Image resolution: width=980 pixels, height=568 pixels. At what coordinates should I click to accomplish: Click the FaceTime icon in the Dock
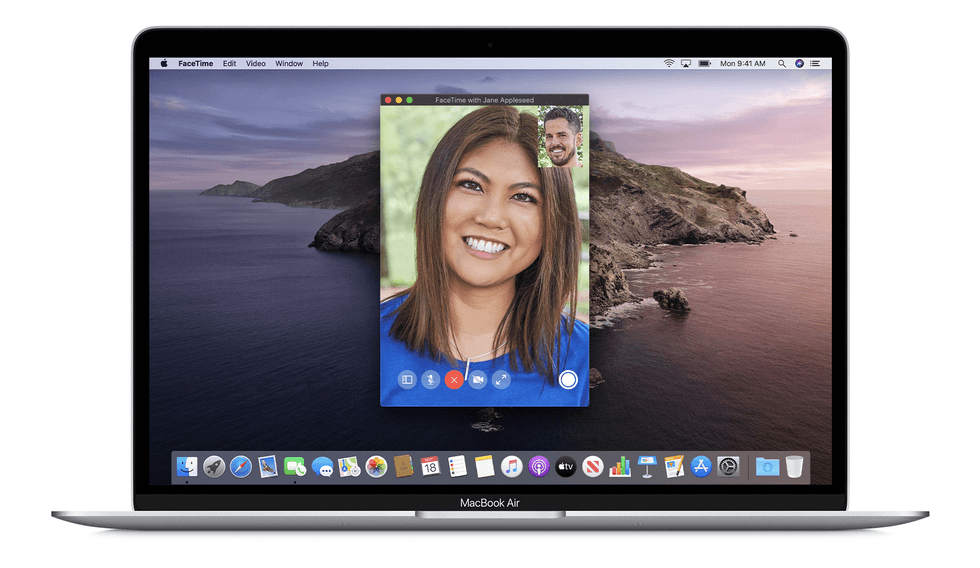[x=295, y=466]
